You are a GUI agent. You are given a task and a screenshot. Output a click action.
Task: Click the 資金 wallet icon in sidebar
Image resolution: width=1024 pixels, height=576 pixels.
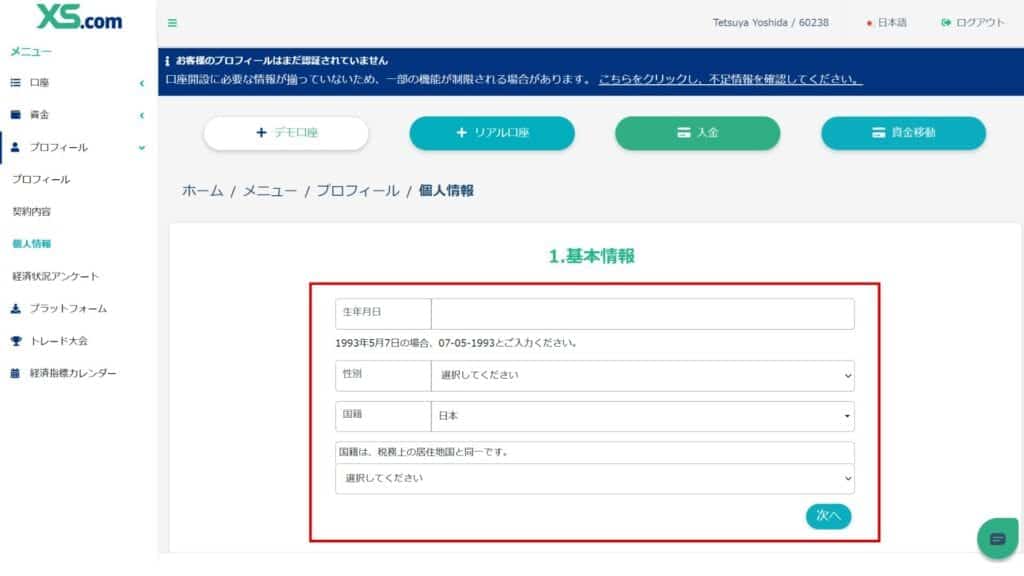tap(16, 115)
